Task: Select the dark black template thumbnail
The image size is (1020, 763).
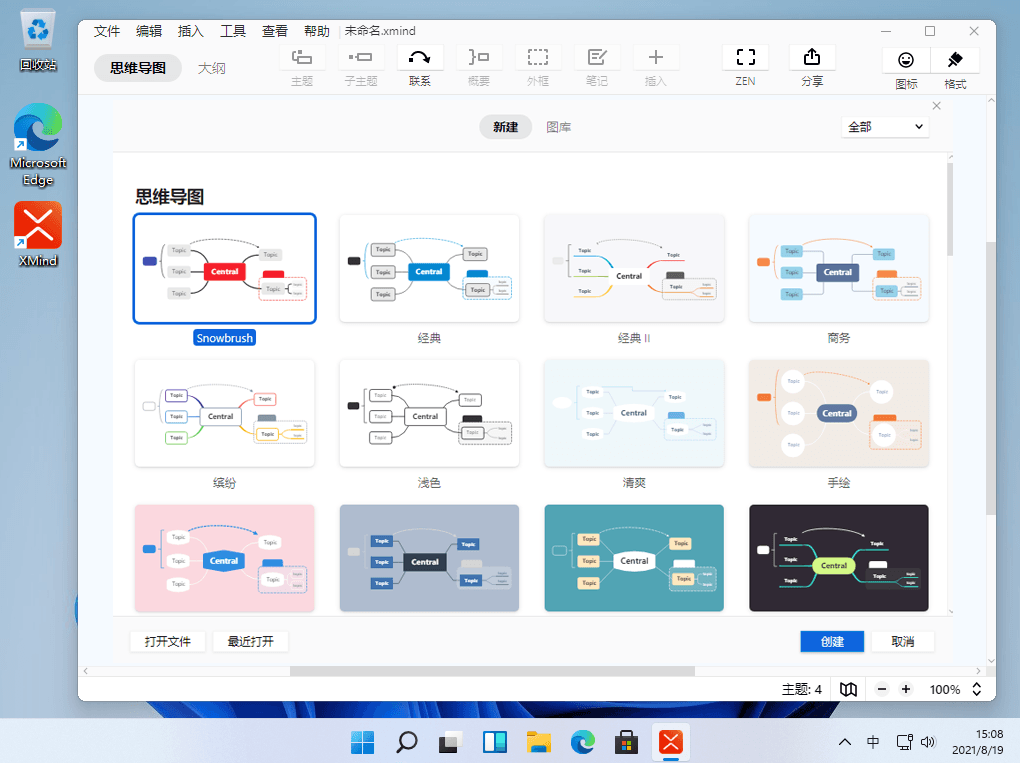Action: click(x=839, y=558)
